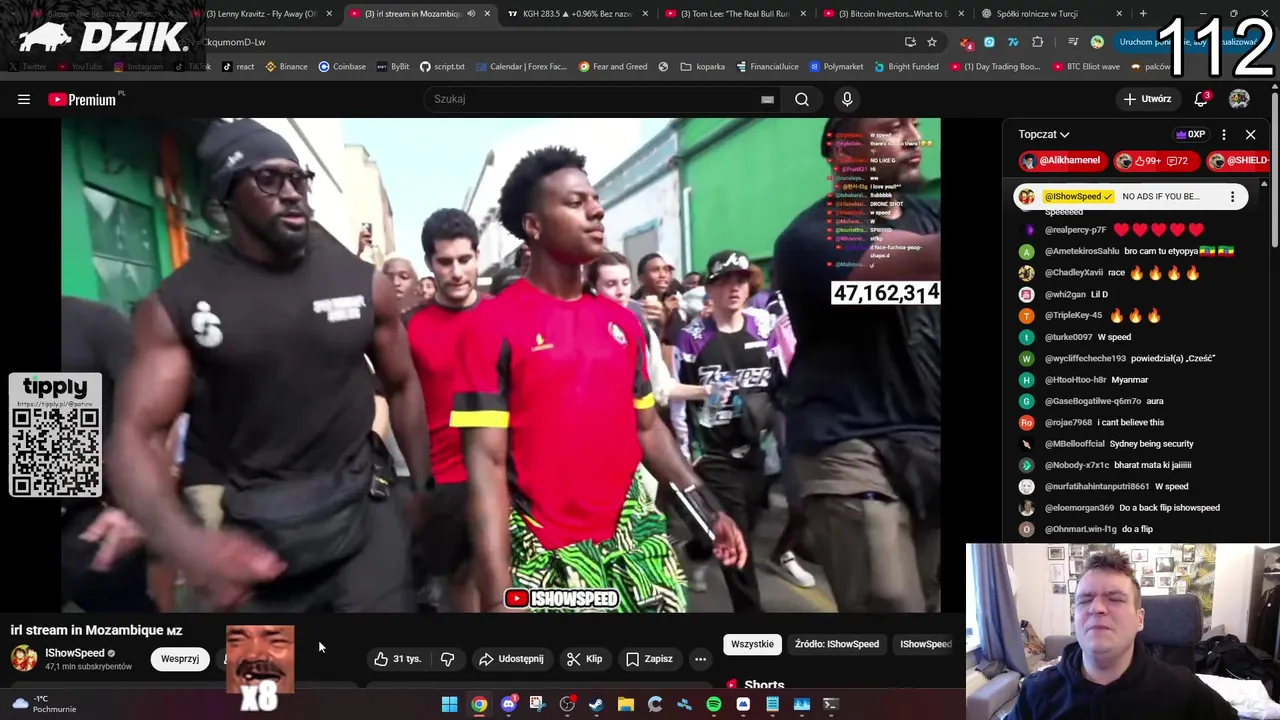Open the BTC Elliot wave bookmark
Viewport: 1280px width, 720px height.
point(1085,67)
